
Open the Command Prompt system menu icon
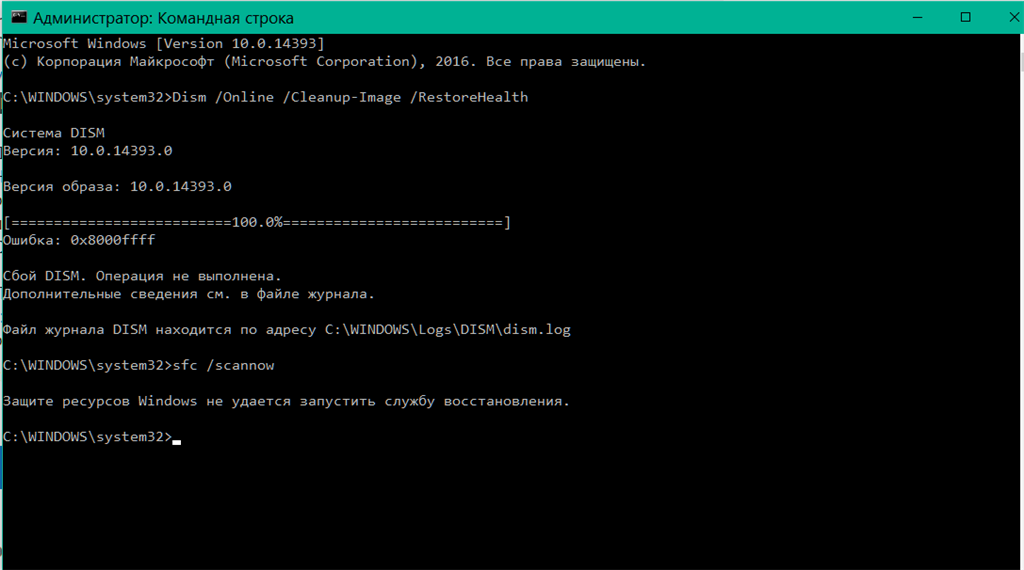18,18
